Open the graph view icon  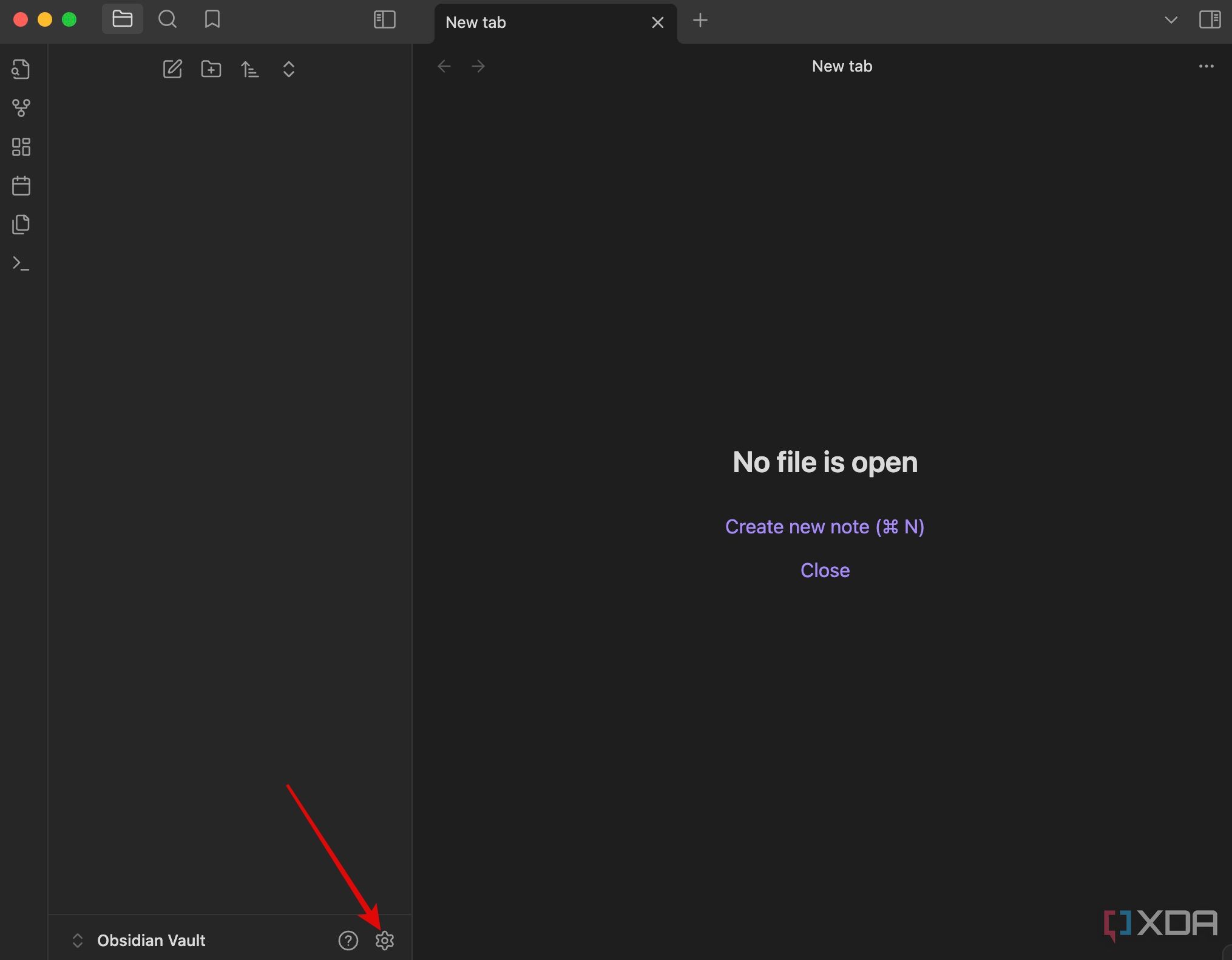(x=21, y=107)
